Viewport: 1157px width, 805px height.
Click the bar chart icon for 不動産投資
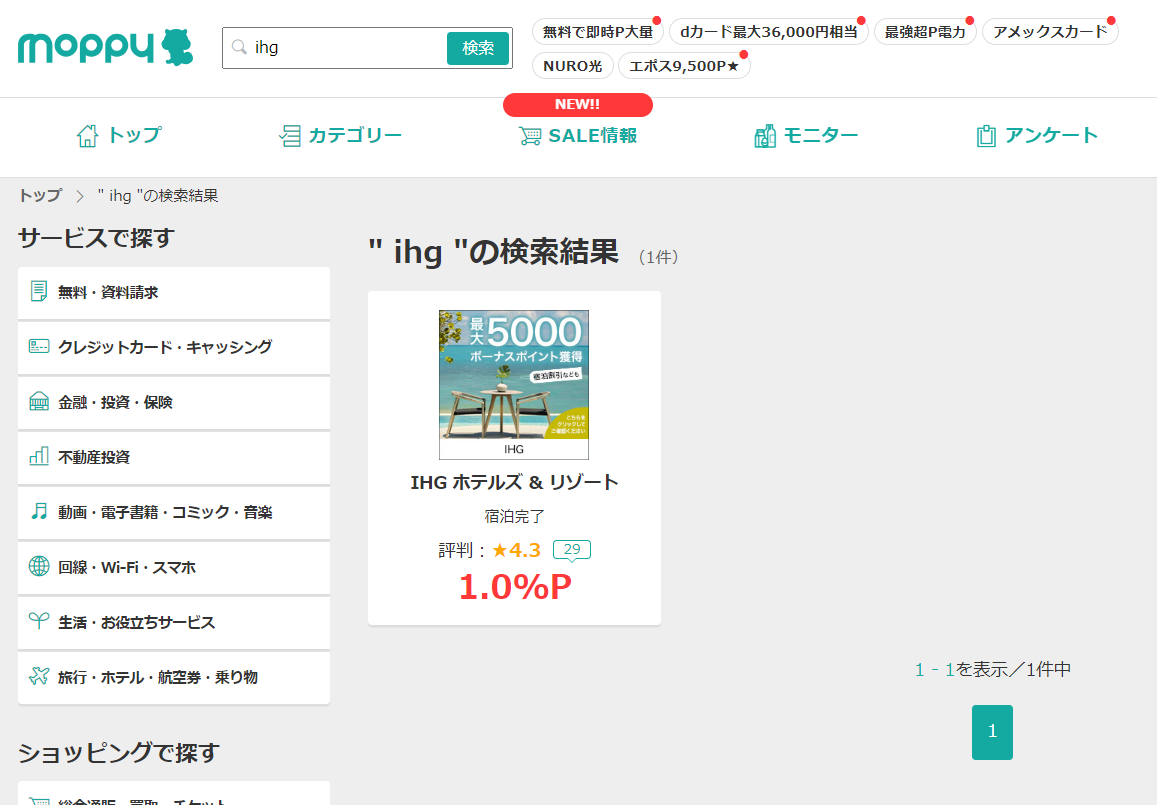click(x=39, y=456)
